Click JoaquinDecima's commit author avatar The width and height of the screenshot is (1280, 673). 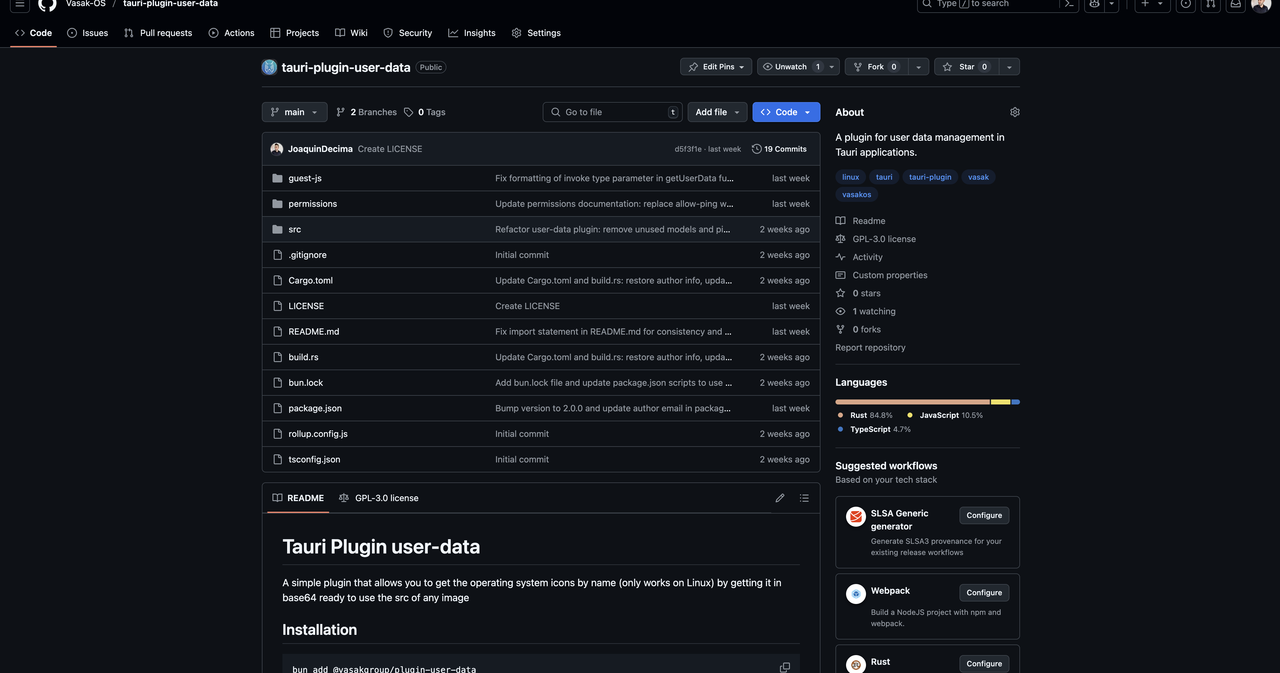pos(276,149)
